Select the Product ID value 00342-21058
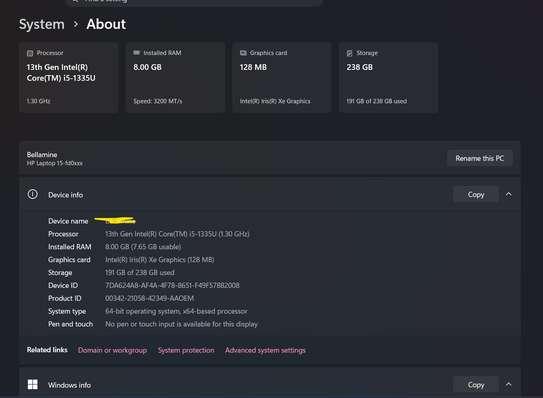Viewport: 543px width, 398px height. 149,298
